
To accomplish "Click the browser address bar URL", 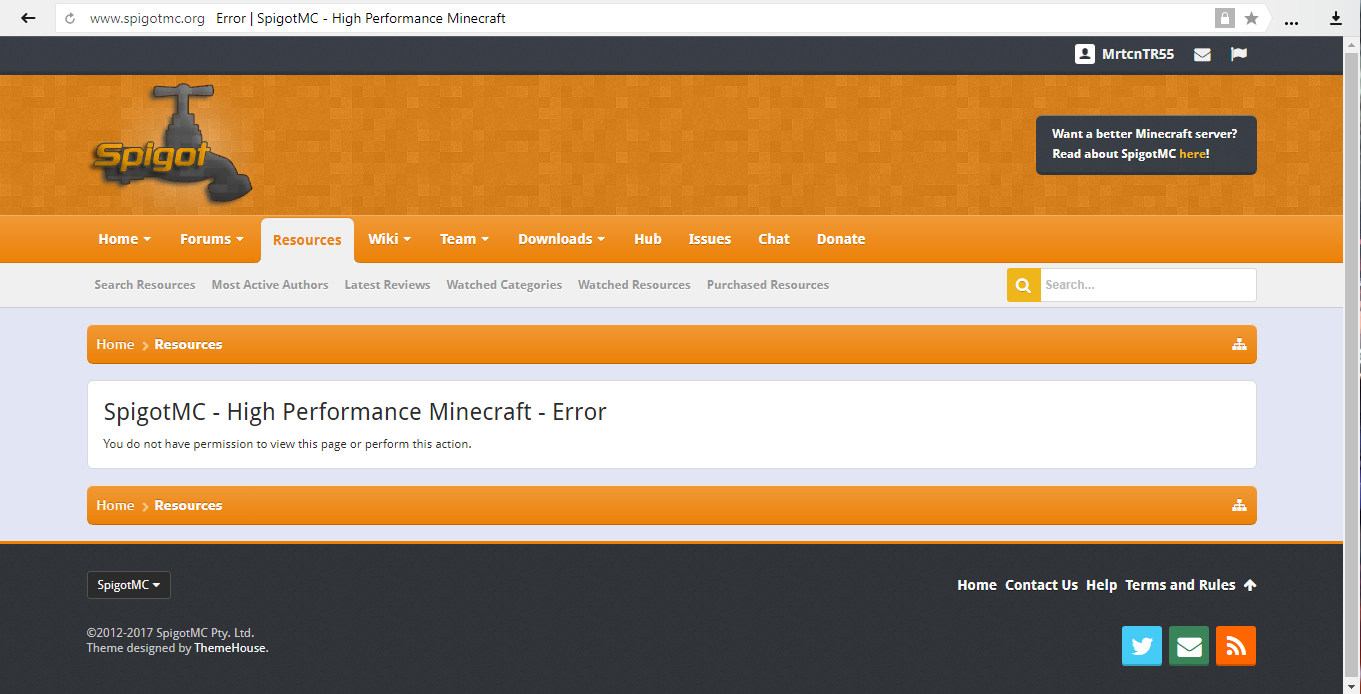I will (x=147, y=18).
